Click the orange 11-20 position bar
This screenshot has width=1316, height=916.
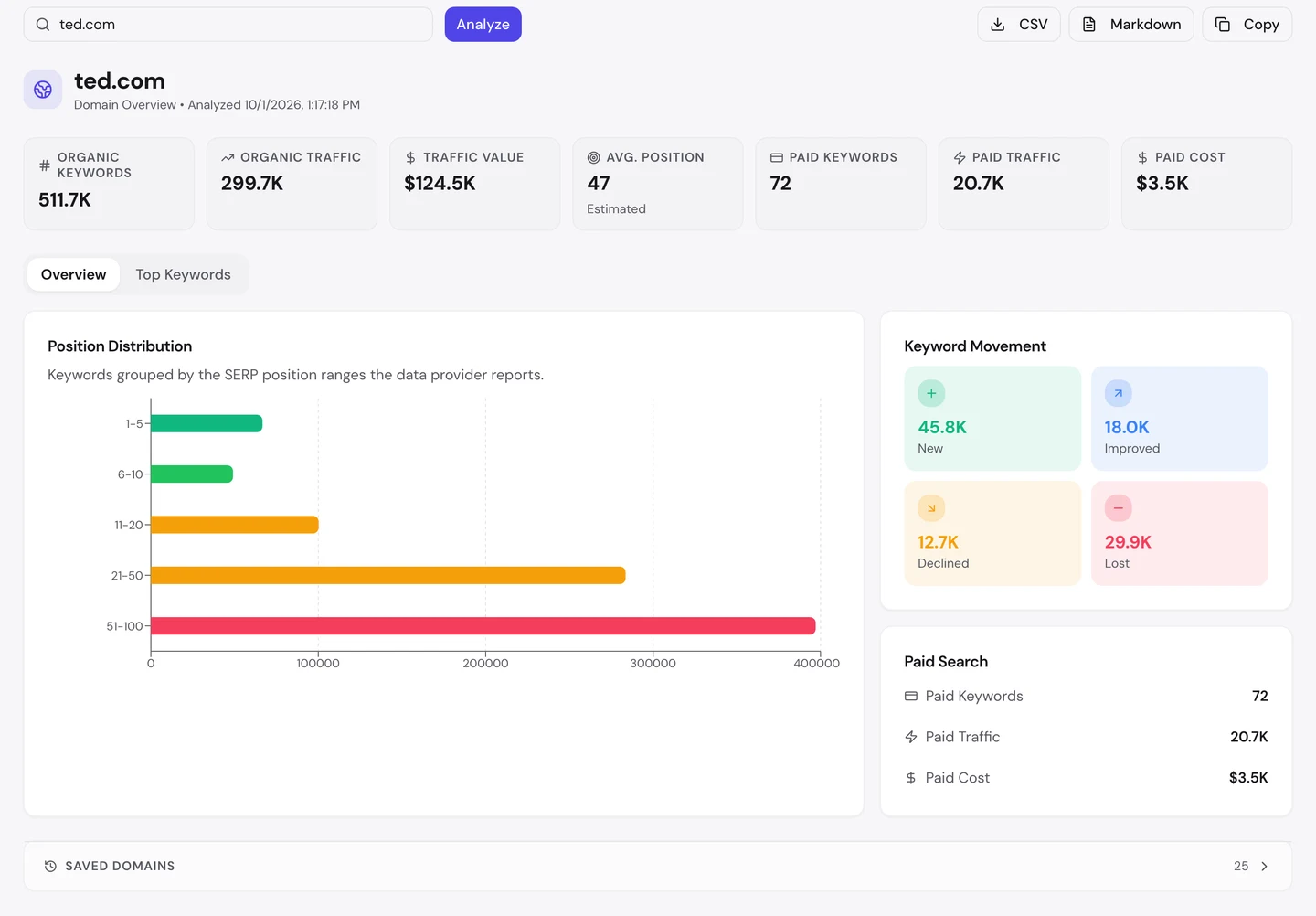click(x=235, y=525)
